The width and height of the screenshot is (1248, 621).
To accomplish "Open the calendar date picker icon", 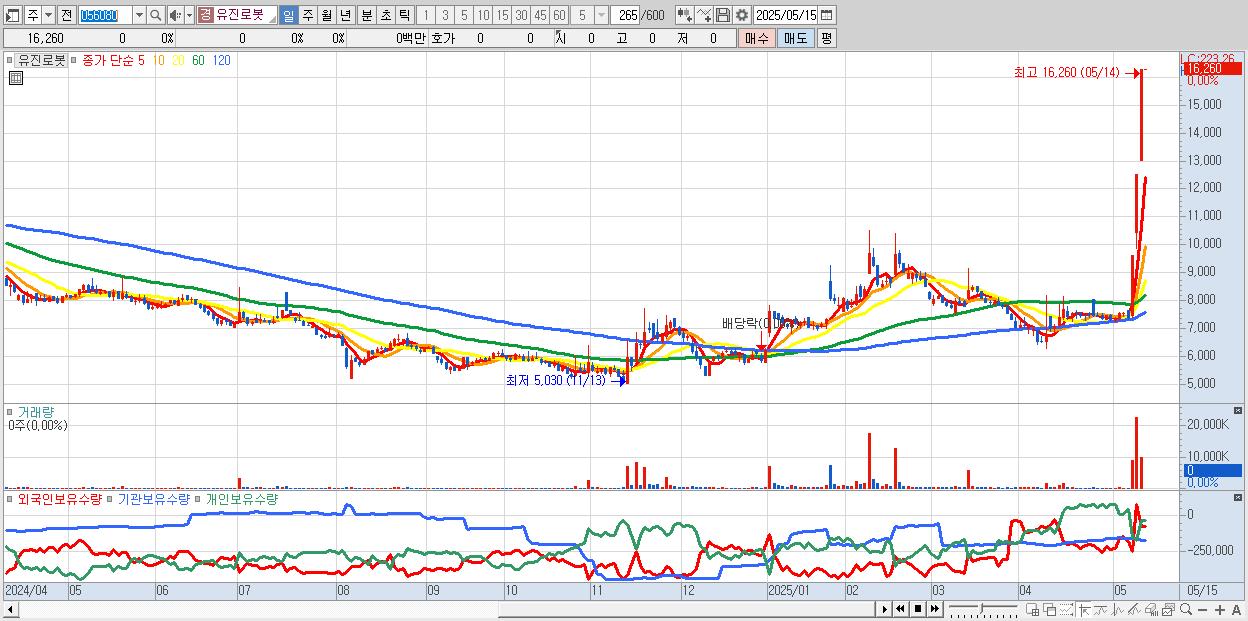I will point(827,15).
